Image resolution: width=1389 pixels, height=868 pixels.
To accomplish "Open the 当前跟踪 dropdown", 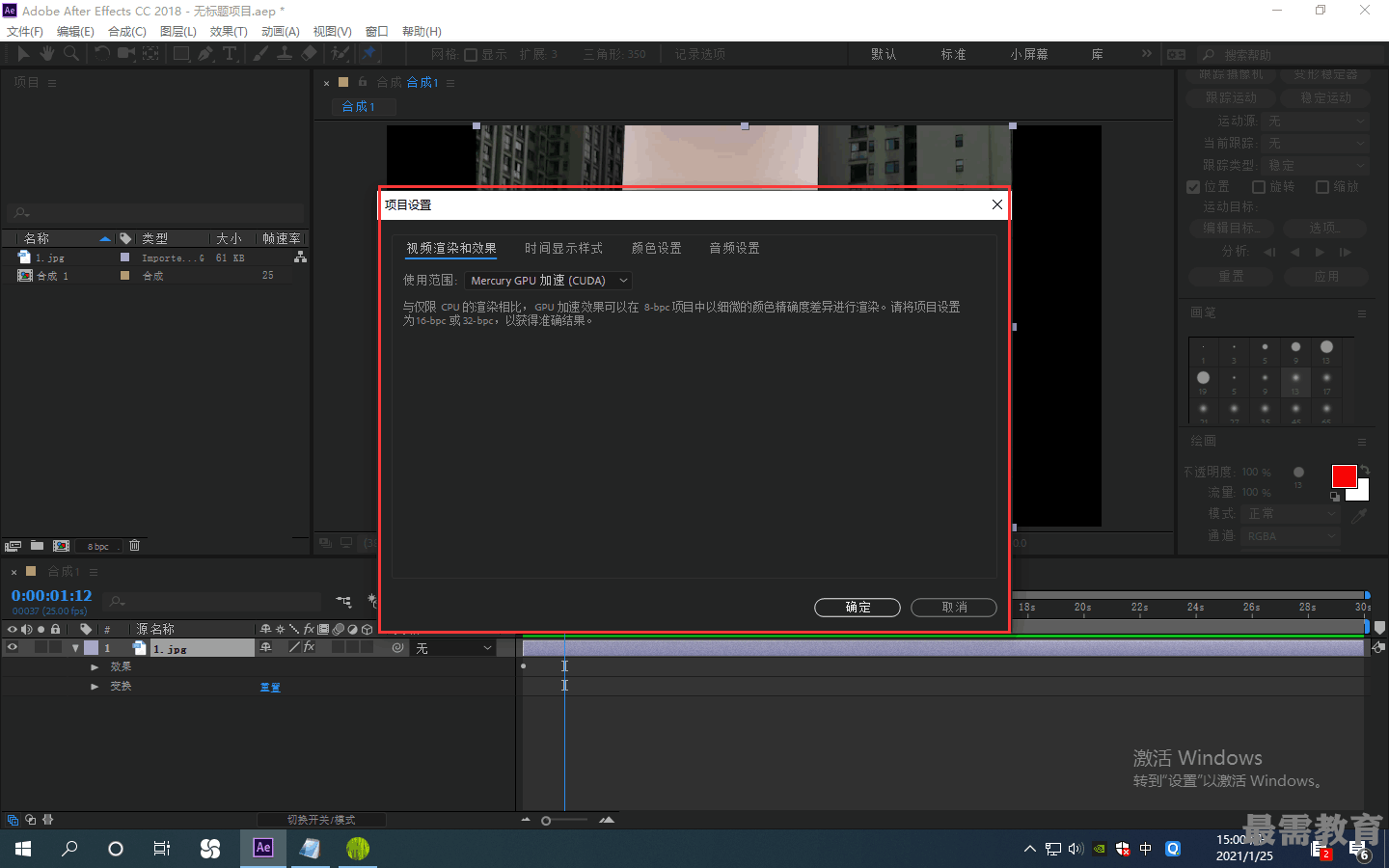I will [1317, 144].
